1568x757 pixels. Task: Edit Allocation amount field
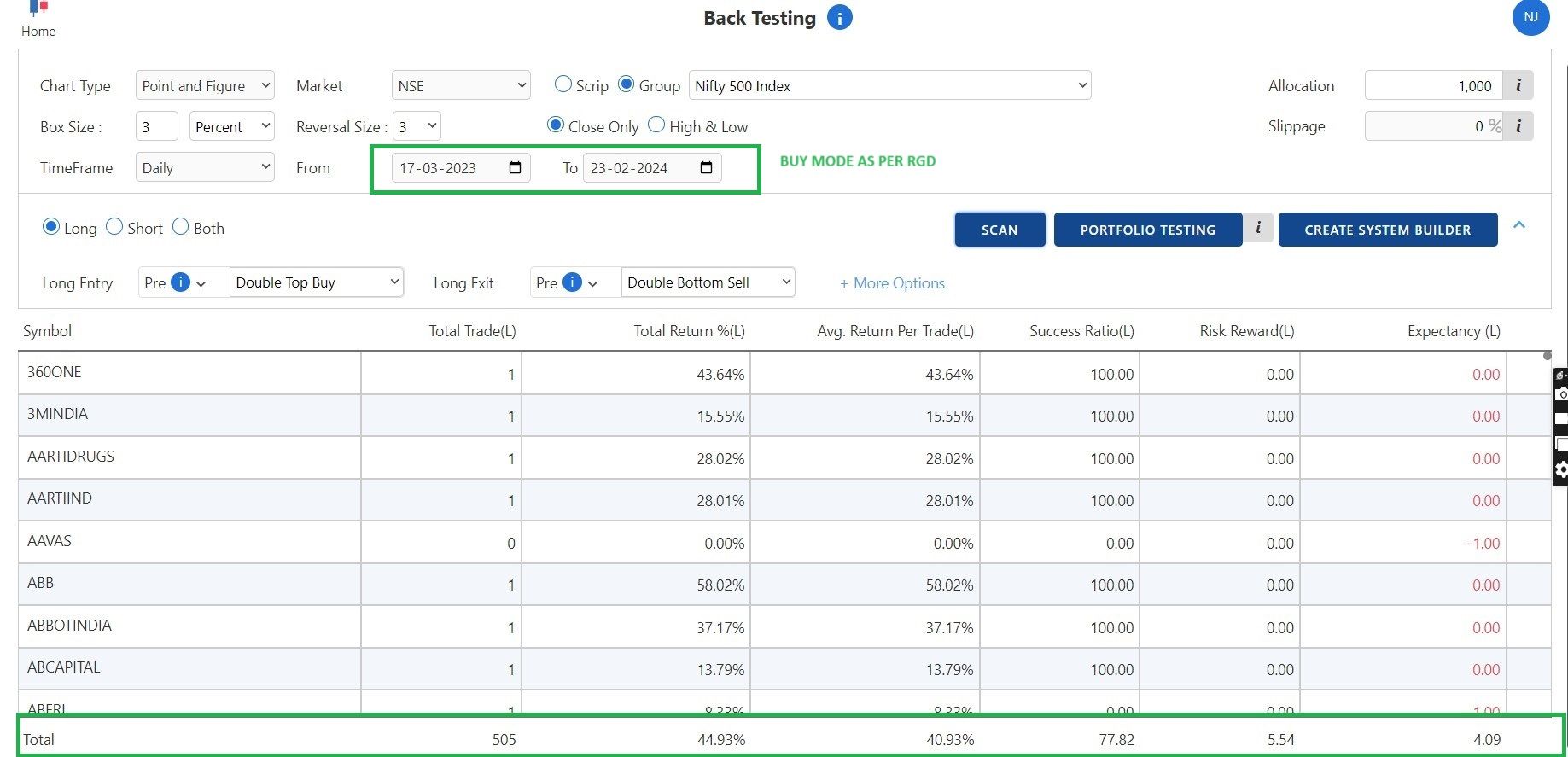click(1434, 85)
